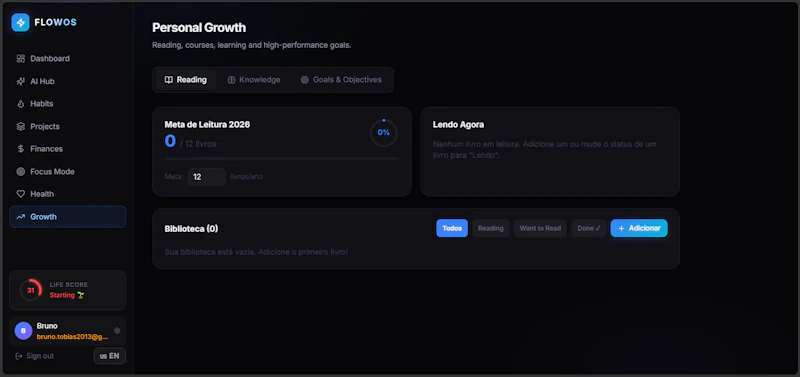Click the "/ 12 livros" text
Viewport: 800px width, 377px height.
tap(198, 144)
